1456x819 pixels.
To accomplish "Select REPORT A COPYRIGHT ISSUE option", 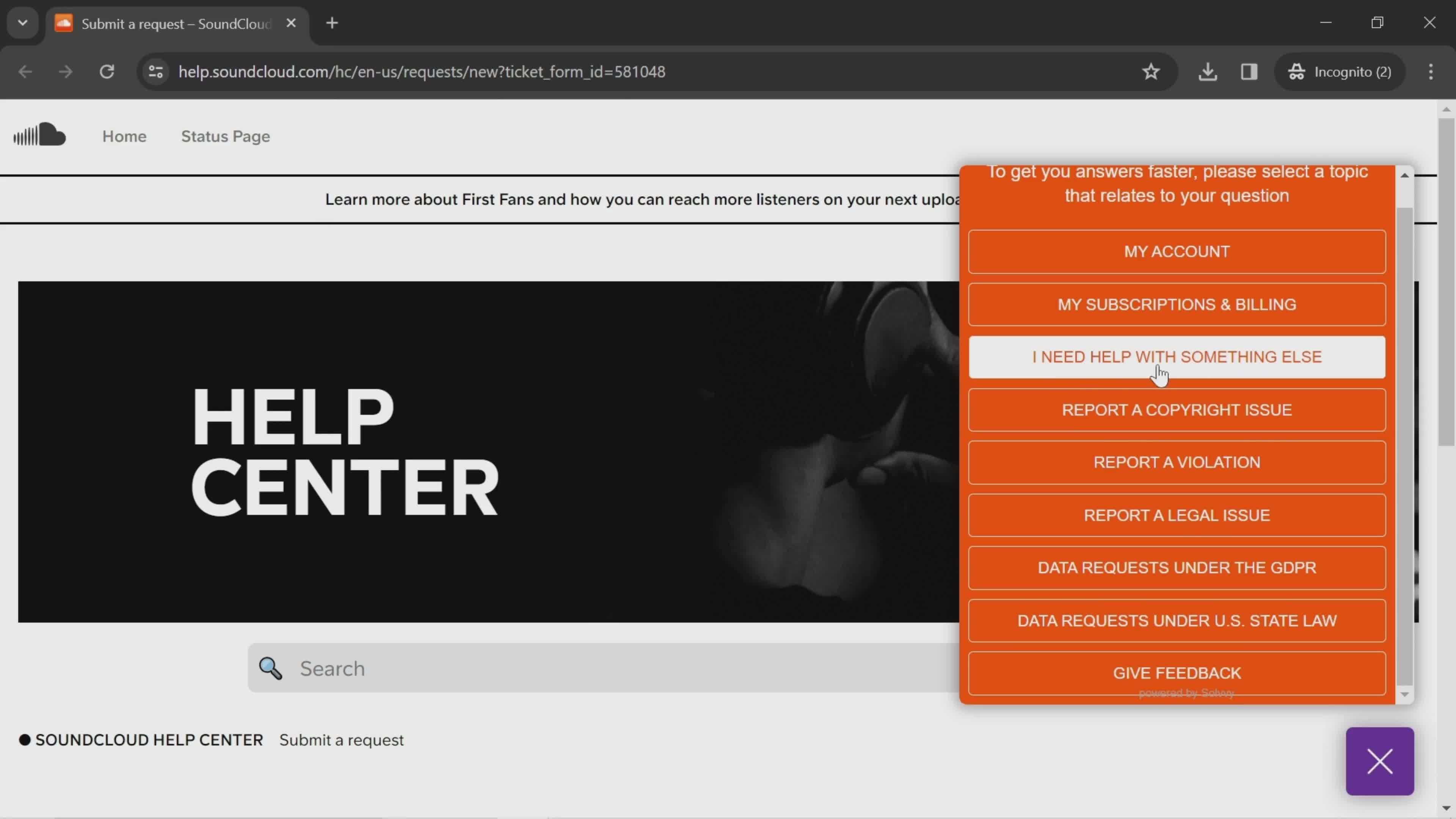I will tap(1177, 410).
